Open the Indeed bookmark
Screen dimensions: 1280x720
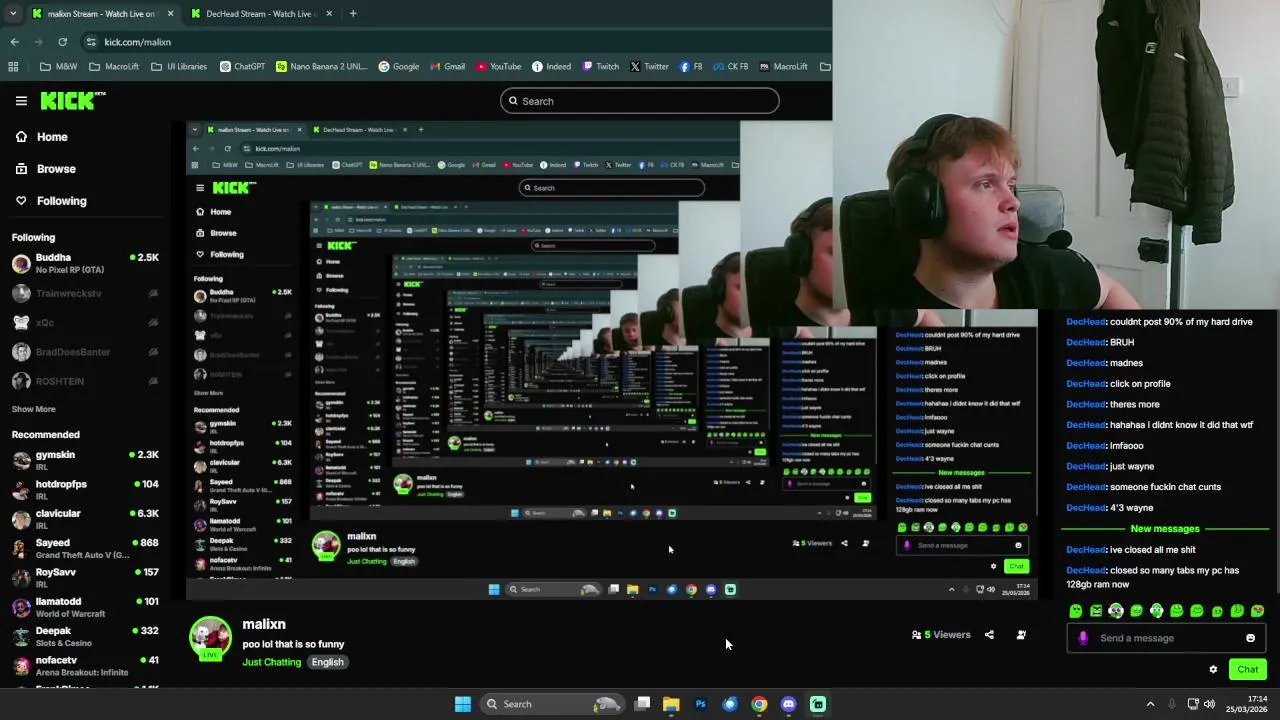(x=551, y=67)
